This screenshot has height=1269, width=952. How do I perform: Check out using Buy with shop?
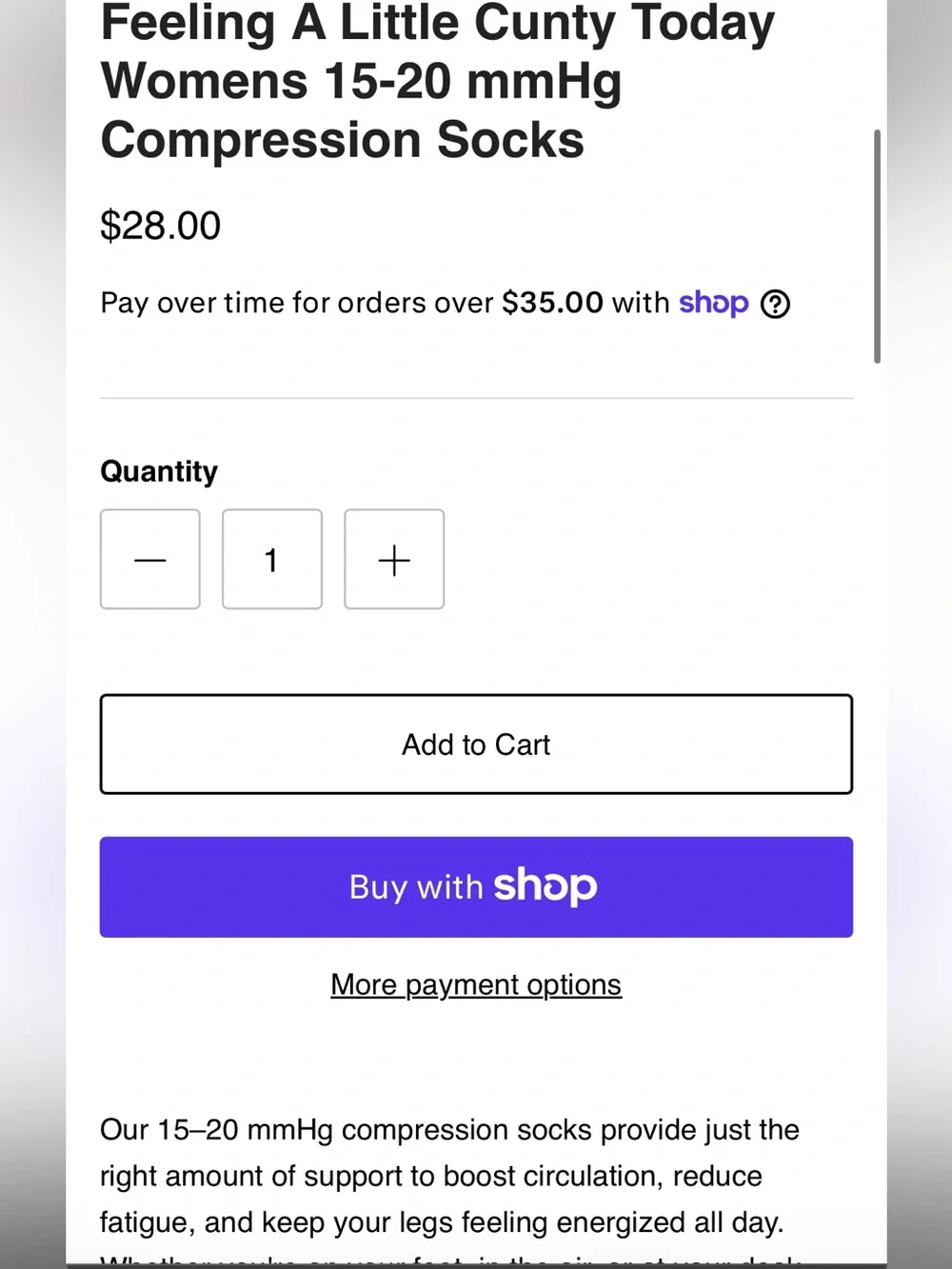pos(476,887)
